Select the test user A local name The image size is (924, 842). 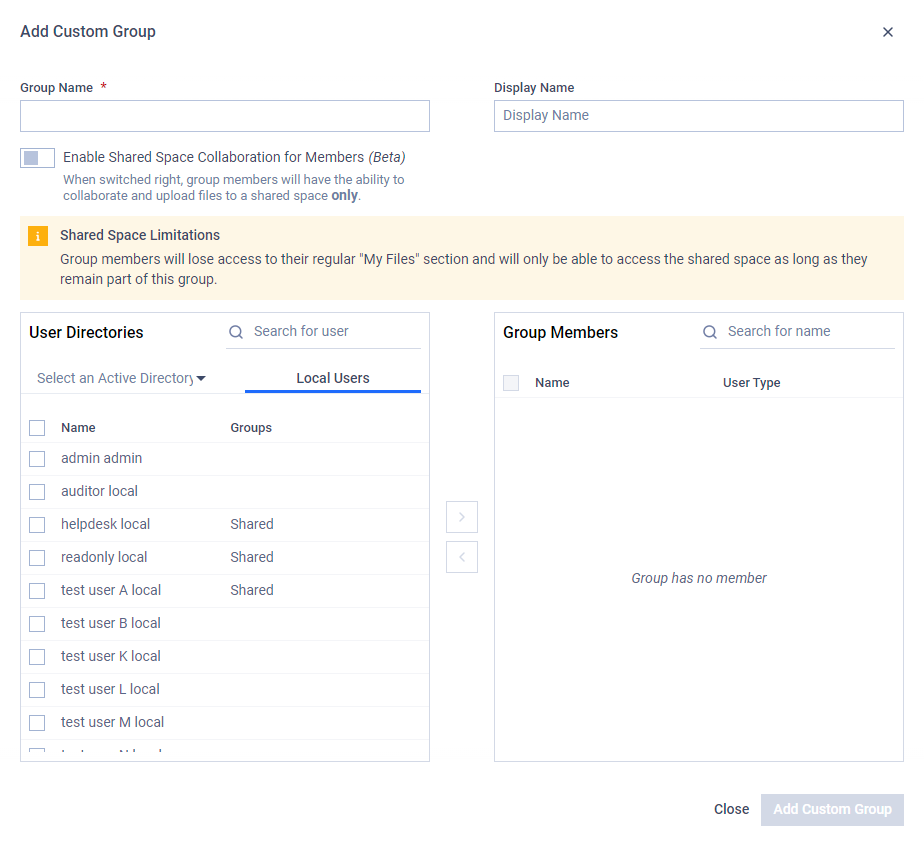111,590
